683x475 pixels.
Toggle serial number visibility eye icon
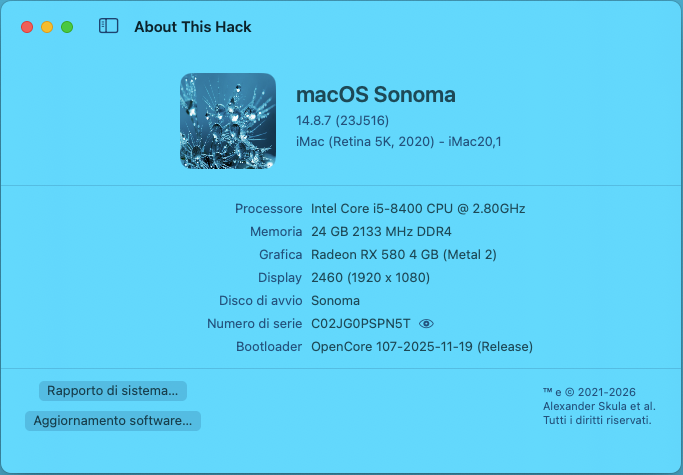pyautogui.click(x=427, y=324)
